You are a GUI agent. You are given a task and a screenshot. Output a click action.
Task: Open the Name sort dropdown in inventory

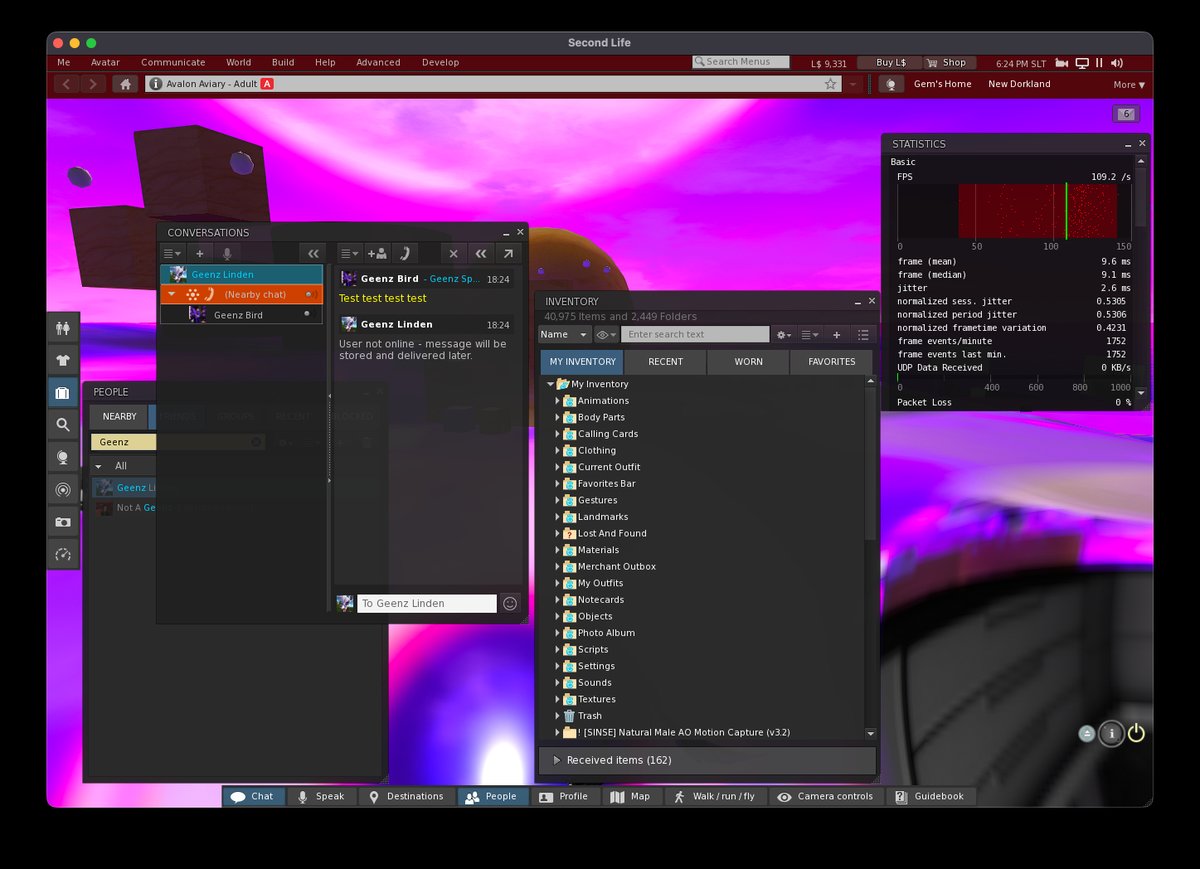tap(565, 334)
